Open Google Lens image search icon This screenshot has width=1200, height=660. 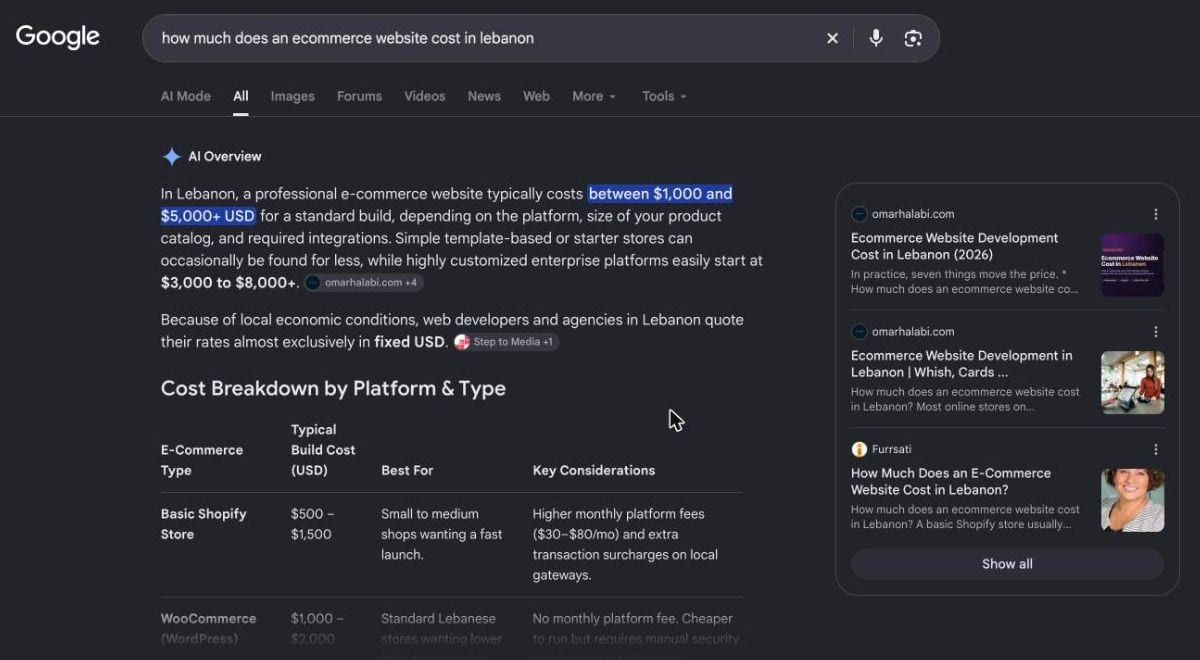coord(912,38)
